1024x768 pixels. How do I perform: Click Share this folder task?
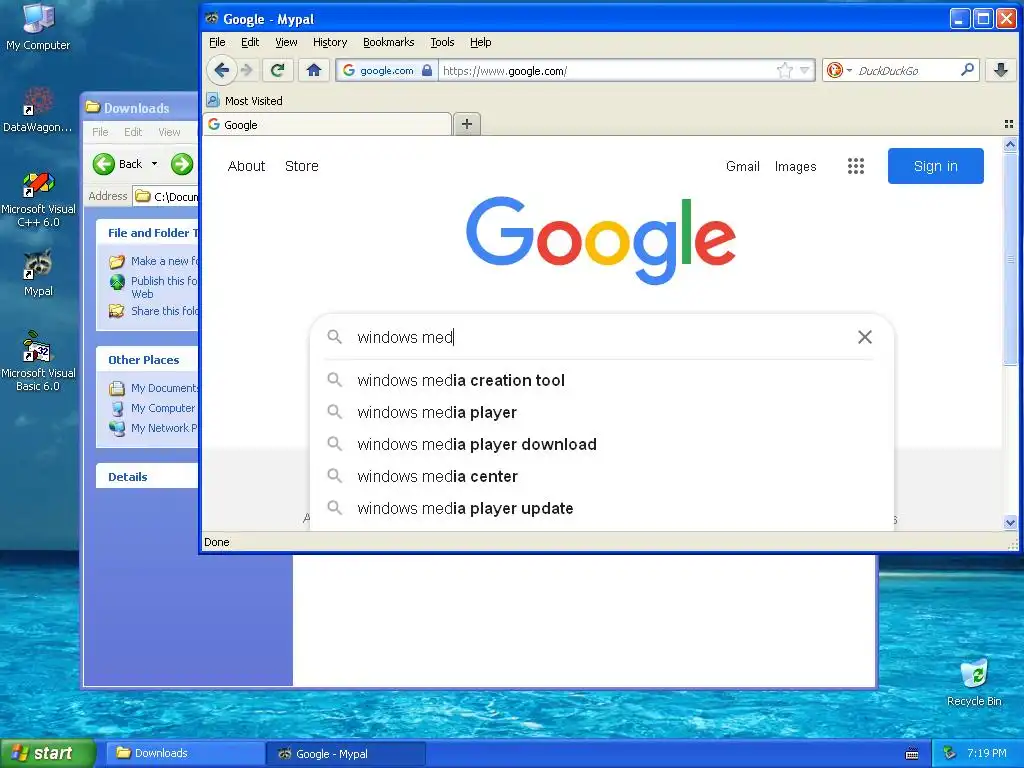pyautogui.click(x=153, y=311)
